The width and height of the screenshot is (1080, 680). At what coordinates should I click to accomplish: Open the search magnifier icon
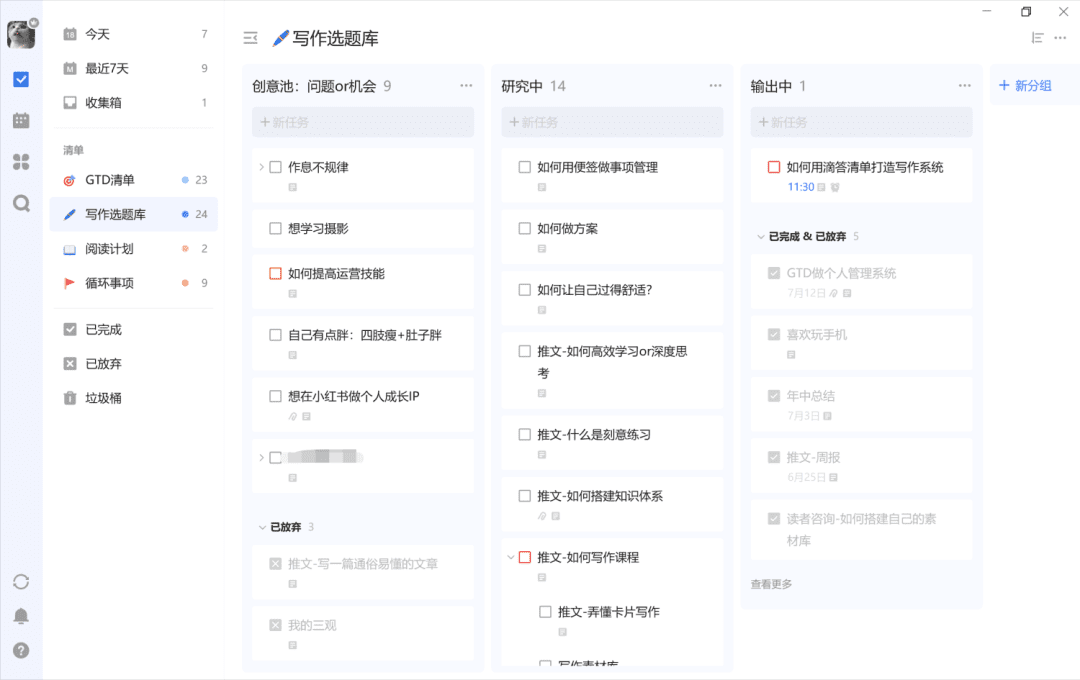coord(21,203)
